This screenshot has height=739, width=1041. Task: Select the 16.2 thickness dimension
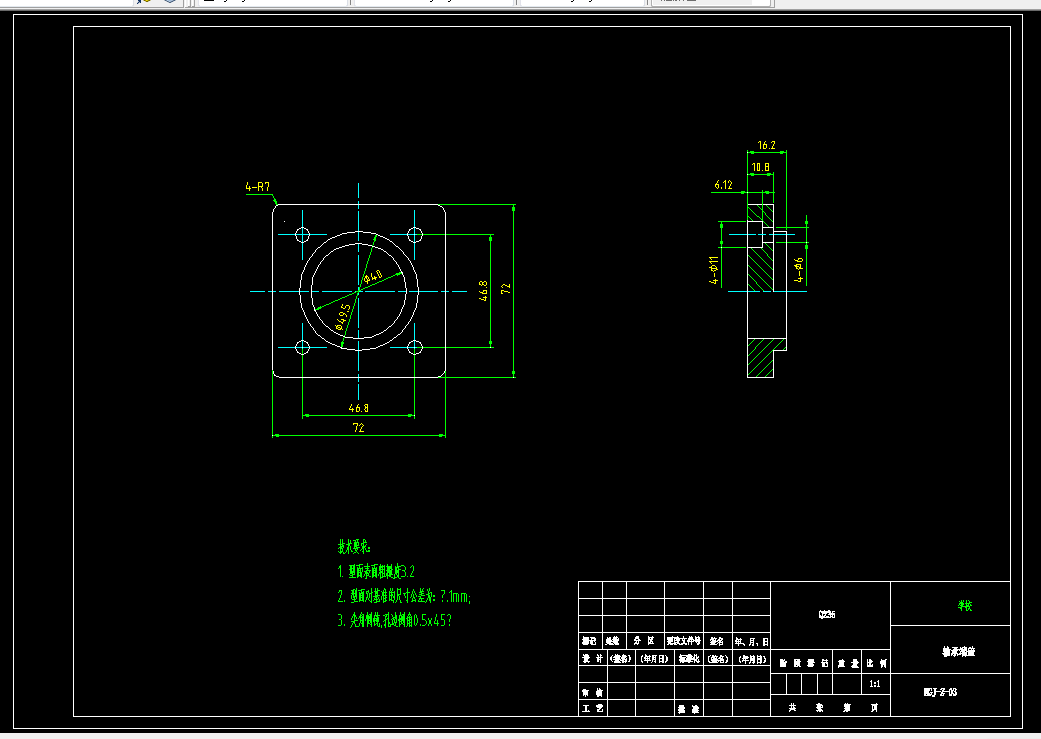[766, 145]
